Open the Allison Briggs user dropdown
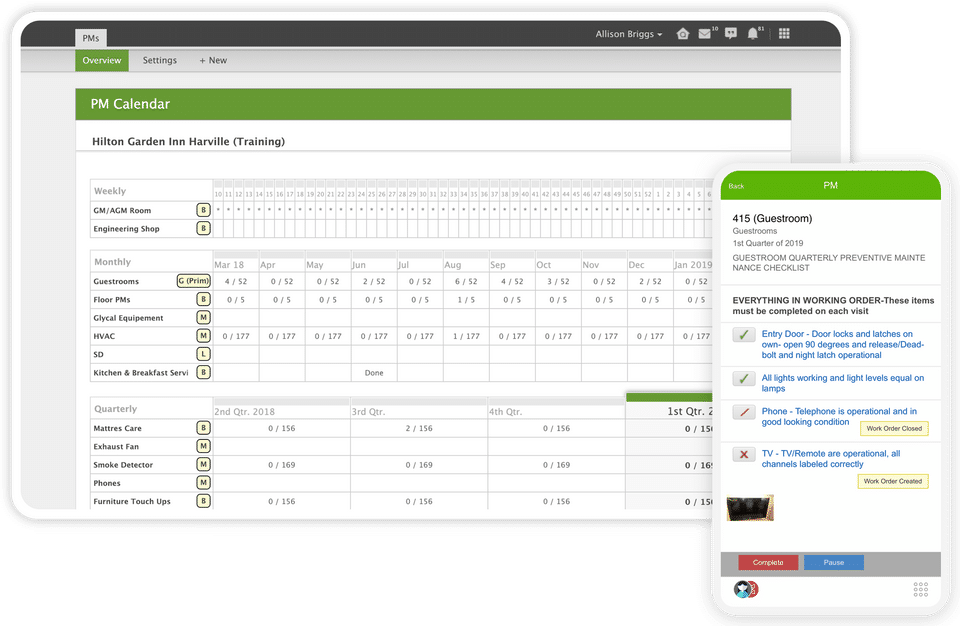The height and width of the screenshot is (626, 960). coord(629,34)
